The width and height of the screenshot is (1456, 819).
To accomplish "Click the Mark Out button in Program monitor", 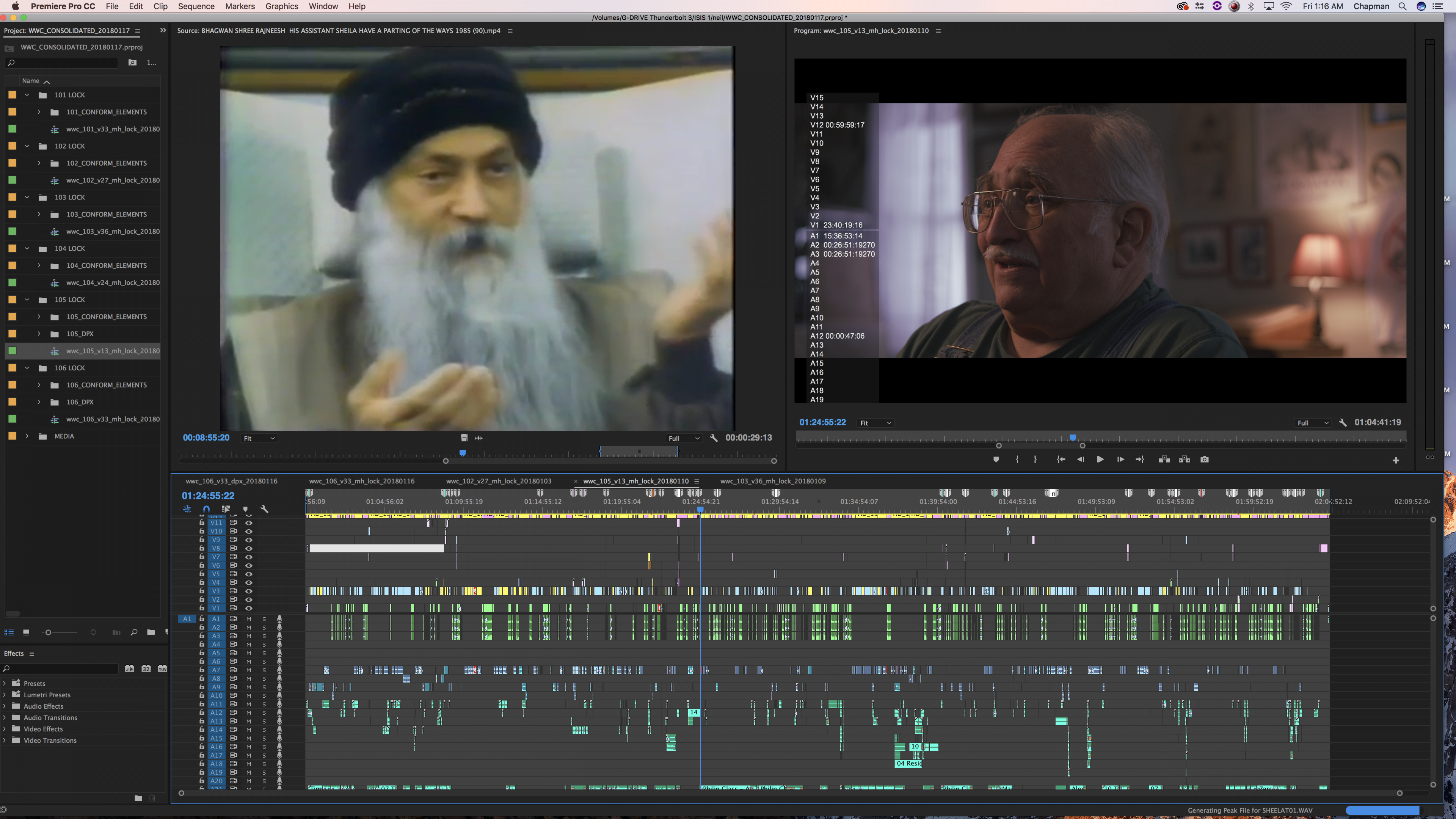I will point(1036,460).
